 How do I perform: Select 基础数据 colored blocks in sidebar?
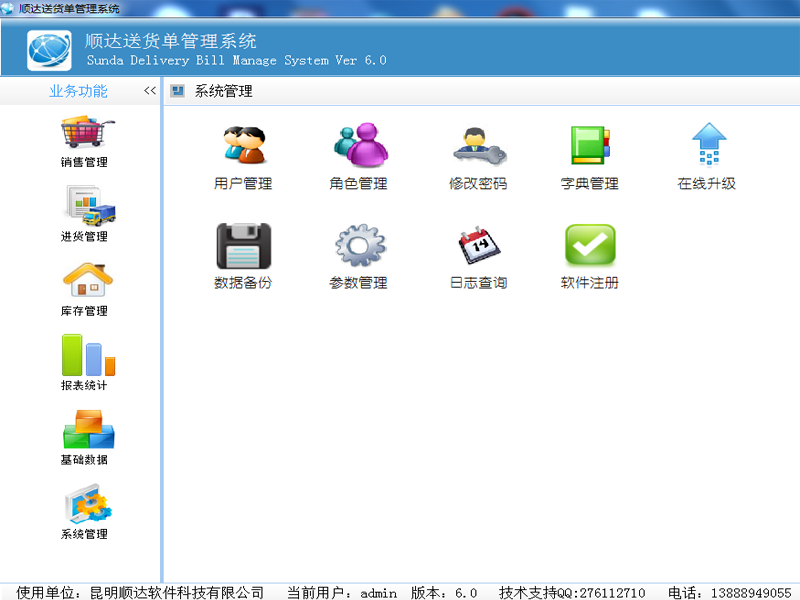click(85, 431)
